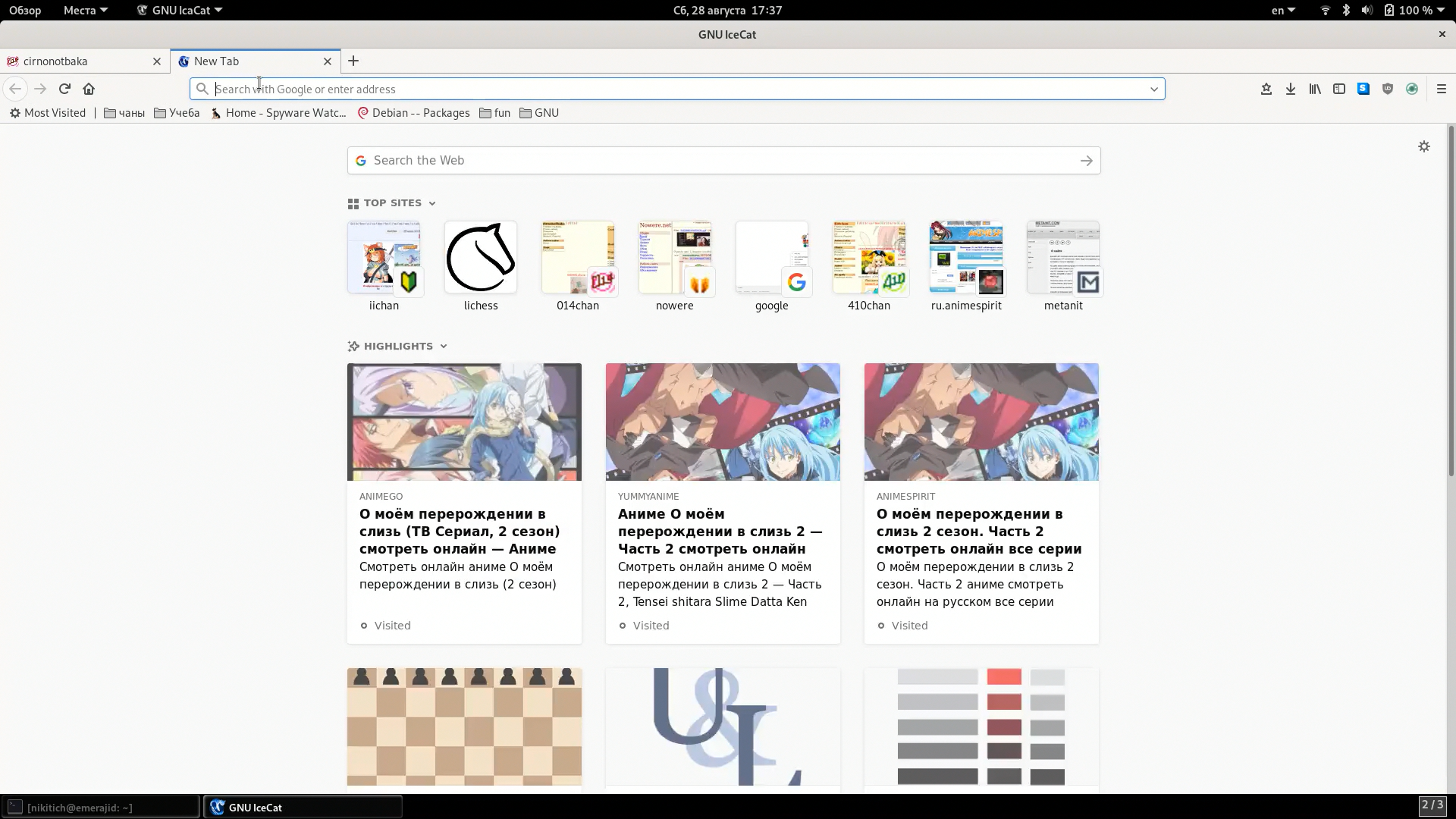
Task: Open the downloads panel
Action: click(1291, 89)
